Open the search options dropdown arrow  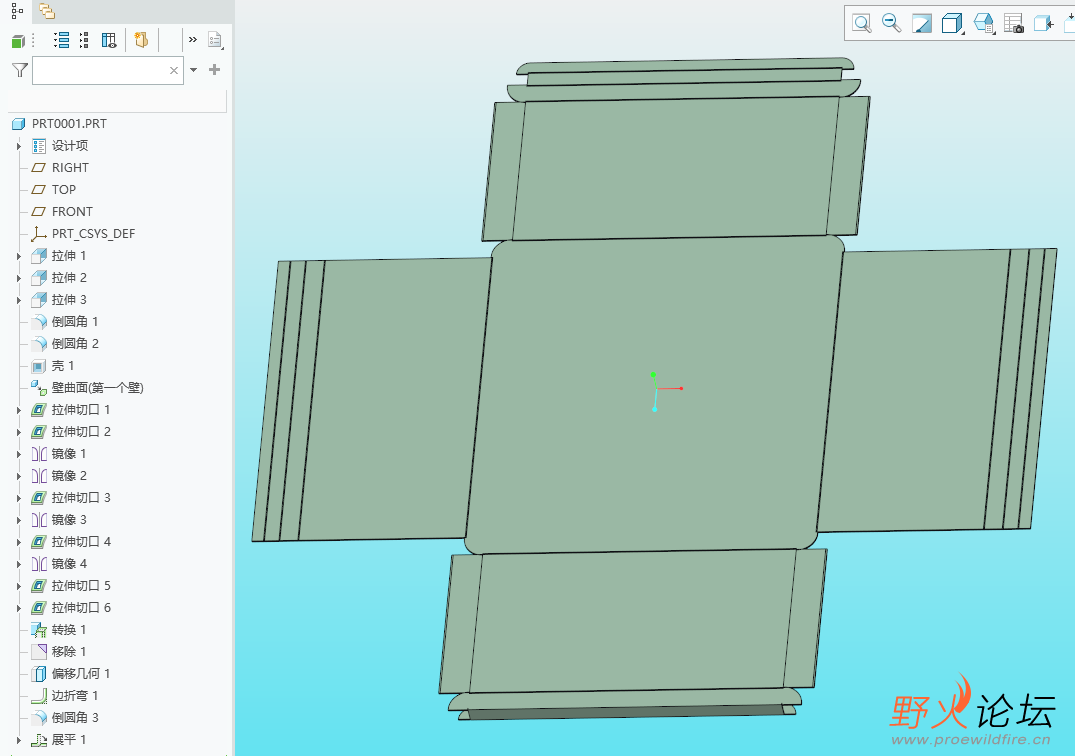193,70
